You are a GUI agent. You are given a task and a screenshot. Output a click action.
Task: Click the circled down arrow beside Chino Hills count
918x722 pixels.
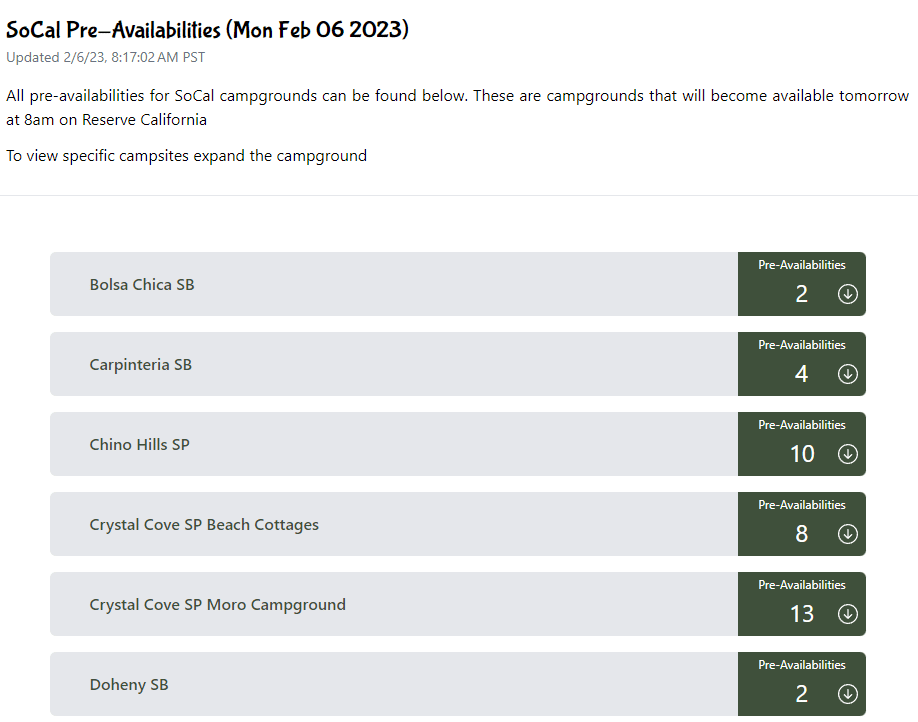pyautogui.click(x=847, y=454)
